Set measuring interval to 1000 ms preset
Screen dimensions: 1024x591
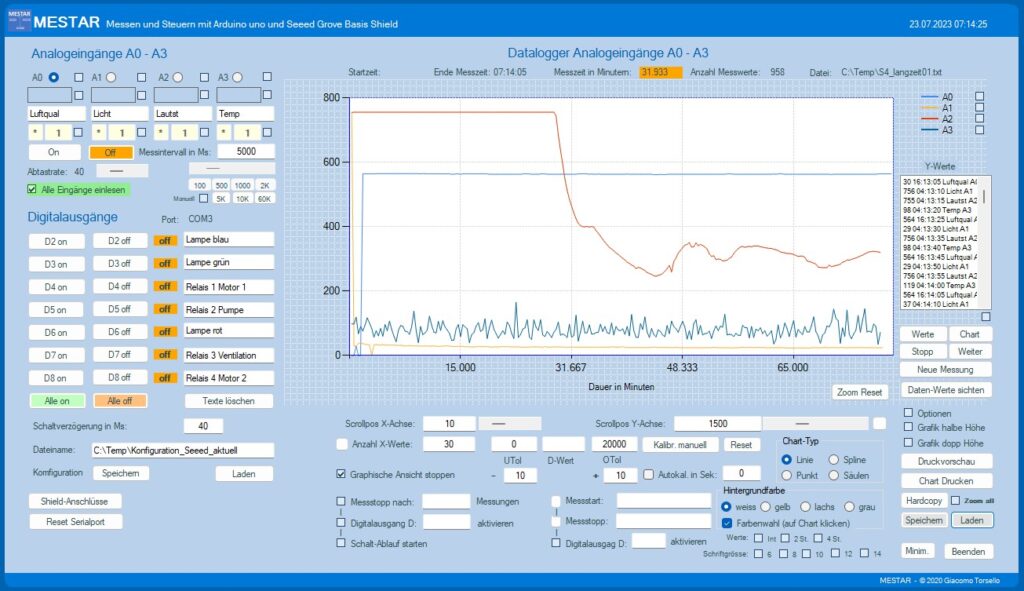point(241,185)
